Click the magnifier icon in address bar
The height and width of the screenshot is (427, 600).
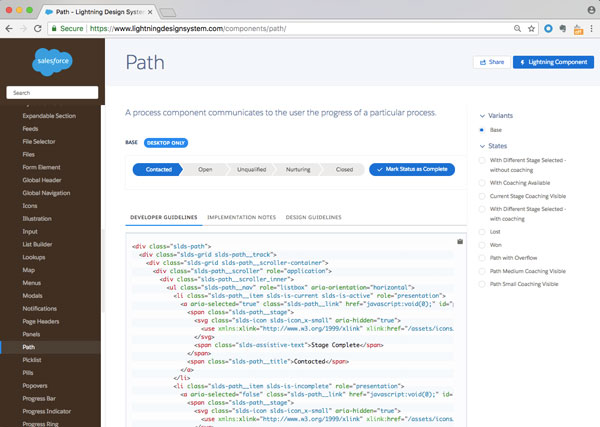point(517,28)
